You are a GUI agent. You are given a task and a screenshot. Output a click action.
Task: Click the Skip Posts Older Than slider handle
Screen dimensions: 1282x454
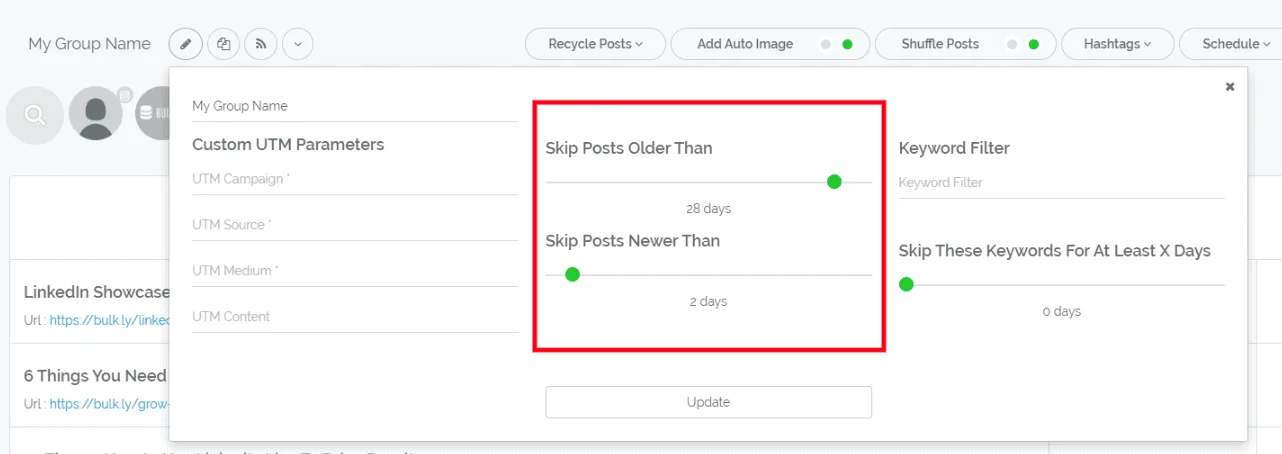(x=834, y=182)
